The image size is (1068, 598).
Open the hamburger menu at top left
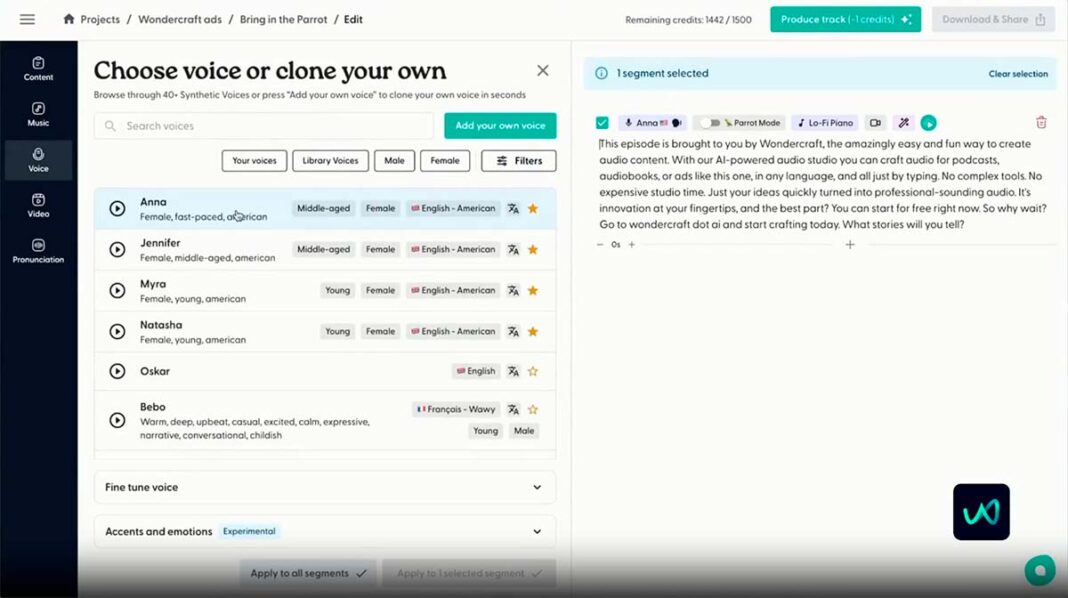pyautogui.click(x=27, y=19)
